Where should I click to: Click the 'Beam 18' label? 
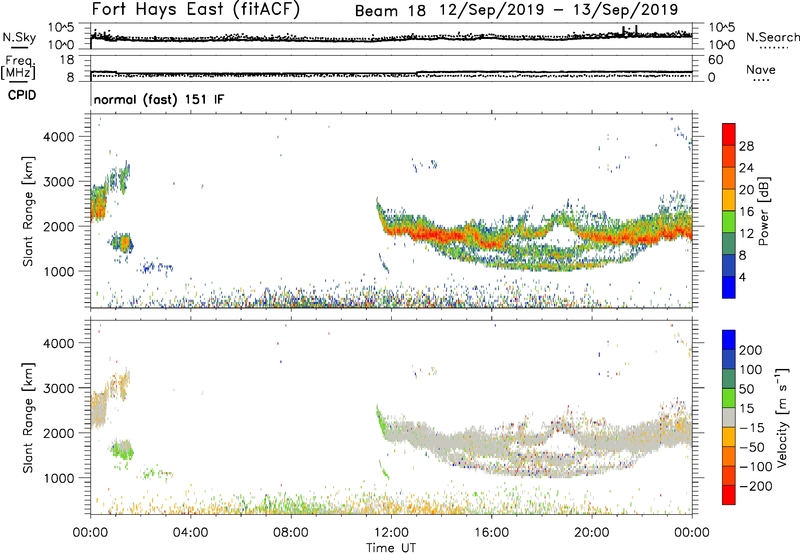[x=390, y=11]
